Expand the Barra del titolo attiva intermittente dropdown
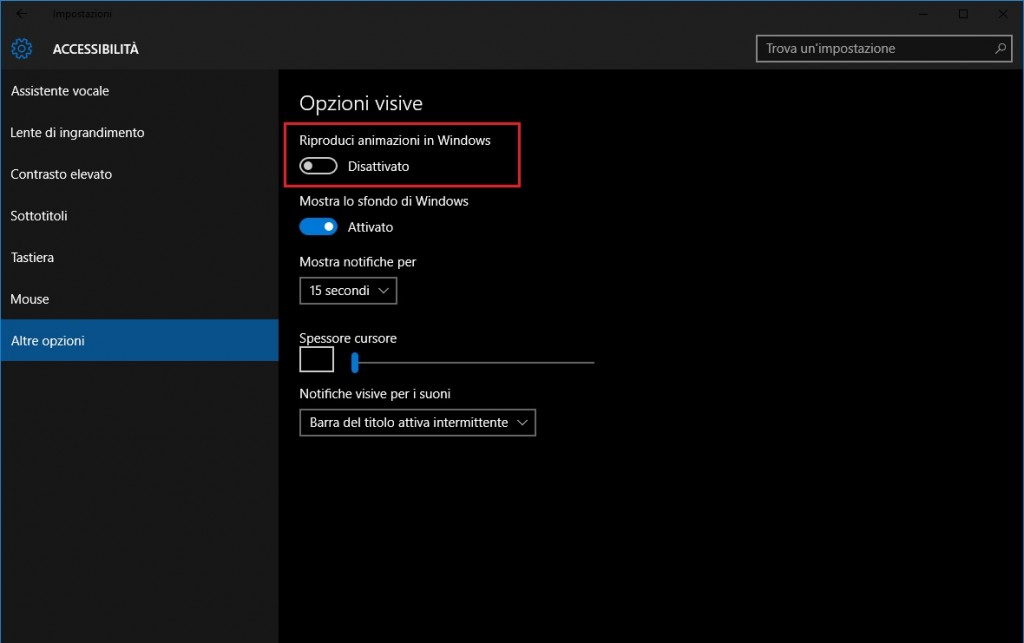The image size is (1024, 643). (x=417, y=423)
